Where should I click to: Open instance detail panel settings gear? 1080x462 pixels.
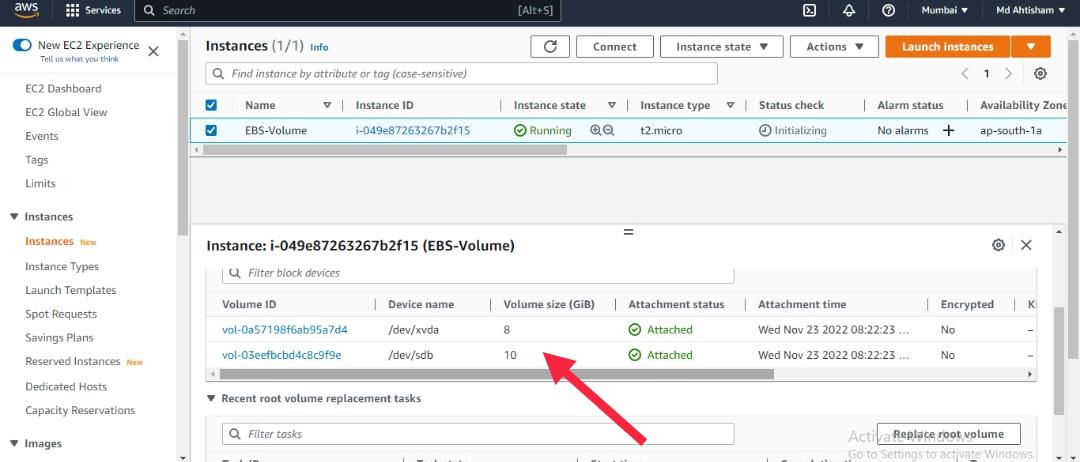(x=998, y=245)
